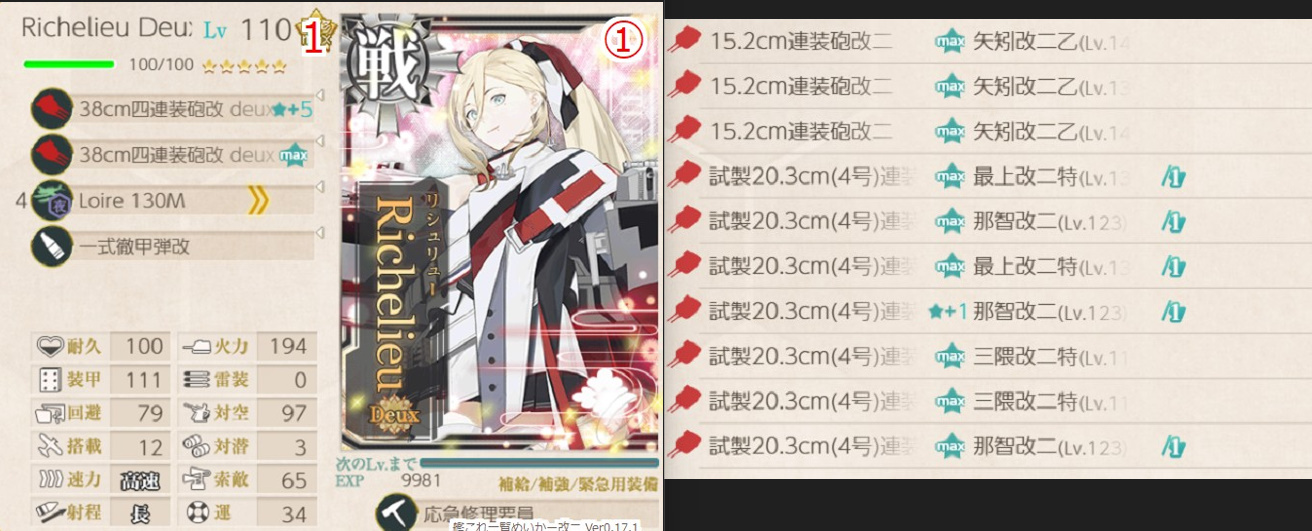The width and height of the screenshot is (1312, 531).
Task: Click the 一式徹甲弾改 armor-piercing shell icon
Action: [x=50, y=246]
